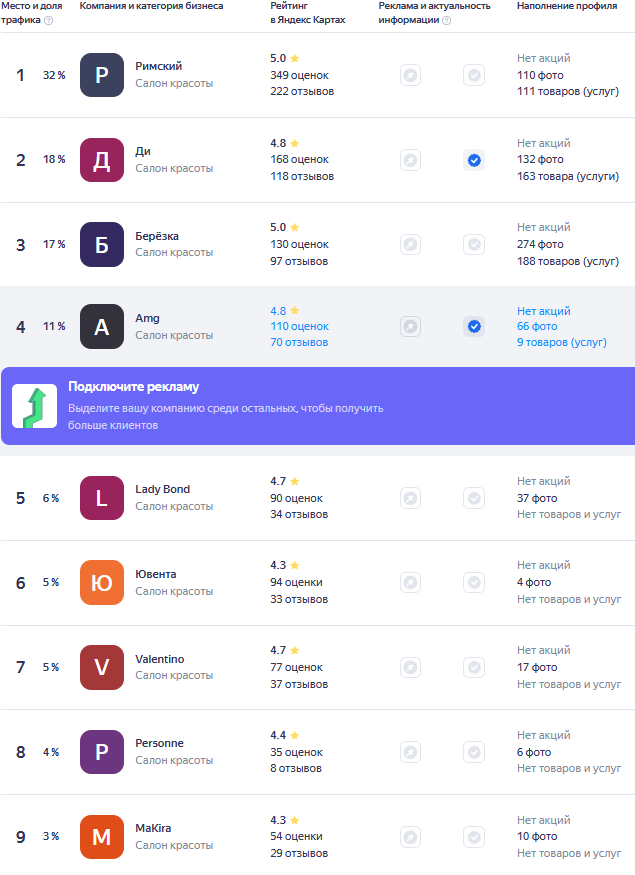Viewport: 635px width, 875px height.
Task: Open Берёзка company name
Action: pyautogui.click(x=157, y=236)
